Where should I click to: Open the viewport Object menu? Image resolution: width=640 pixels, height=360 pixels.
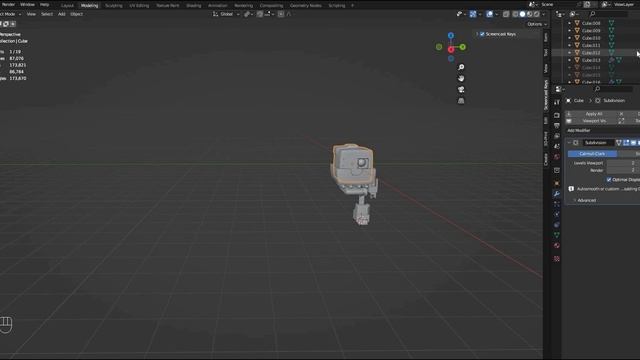[x=76, y=14]
